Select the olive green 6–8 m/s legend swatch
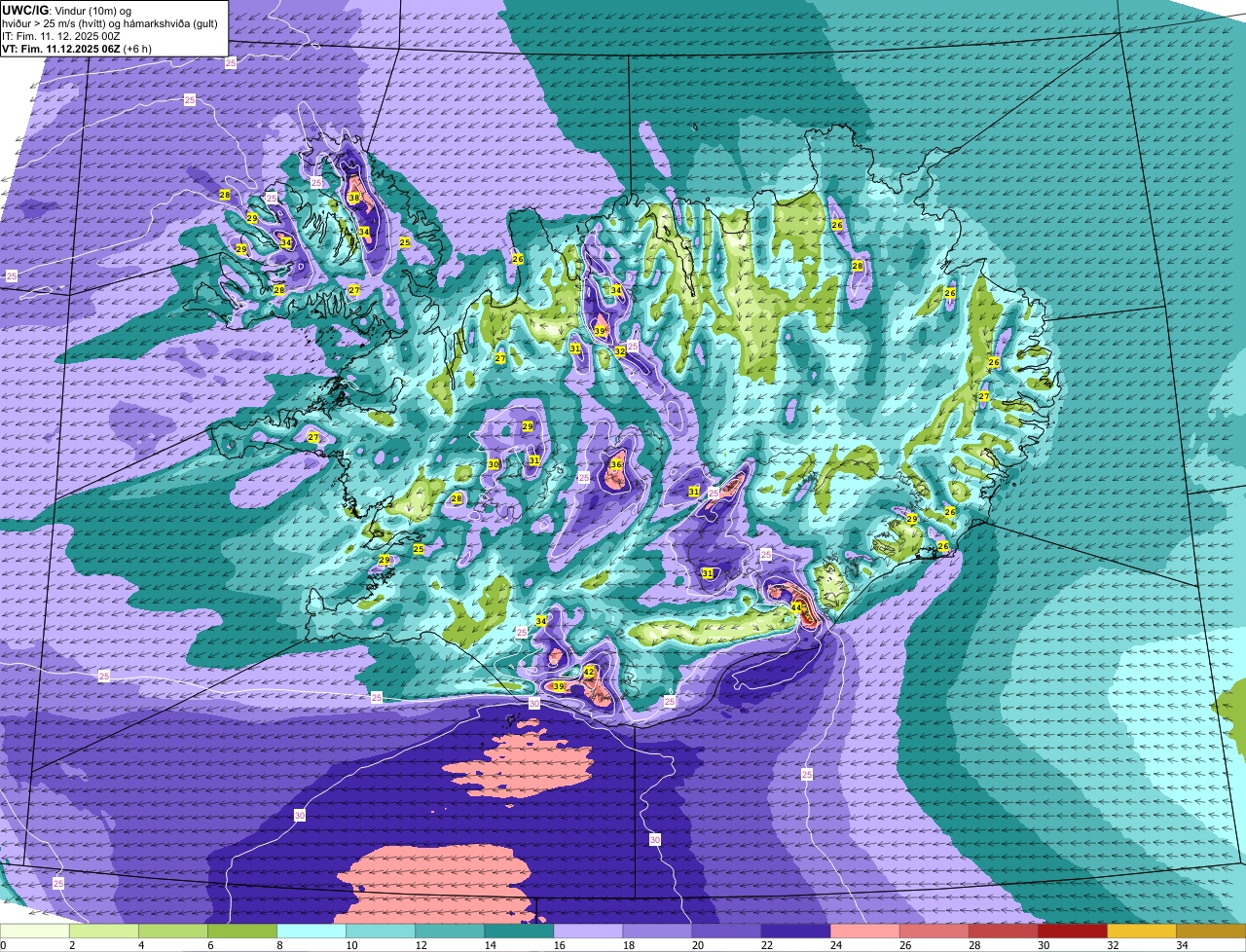This screenshot has height=952, width=1246. tap(242, 931)
